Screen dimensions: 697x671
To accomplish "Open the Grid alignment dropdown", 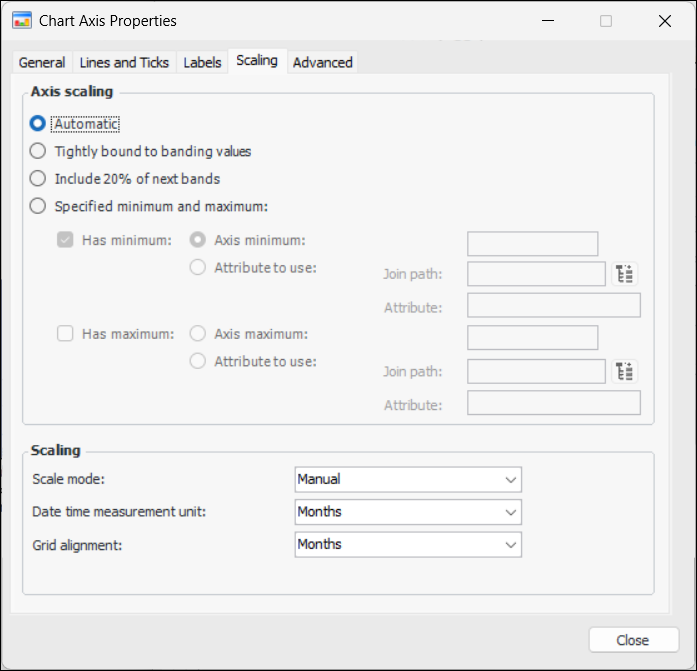I will click(408, 545).
